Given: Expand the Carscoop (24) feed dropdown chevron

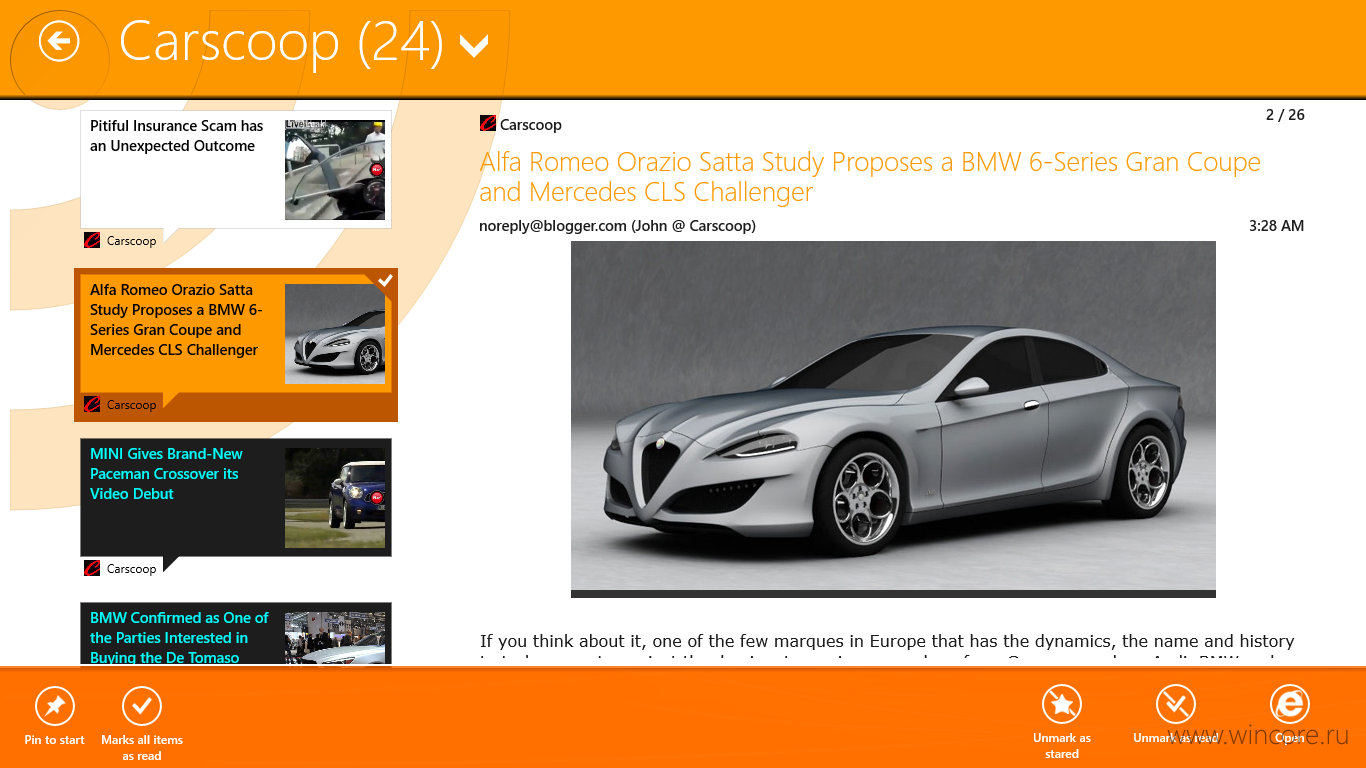Looking at the screenshot, I should [x=474, y=45].
